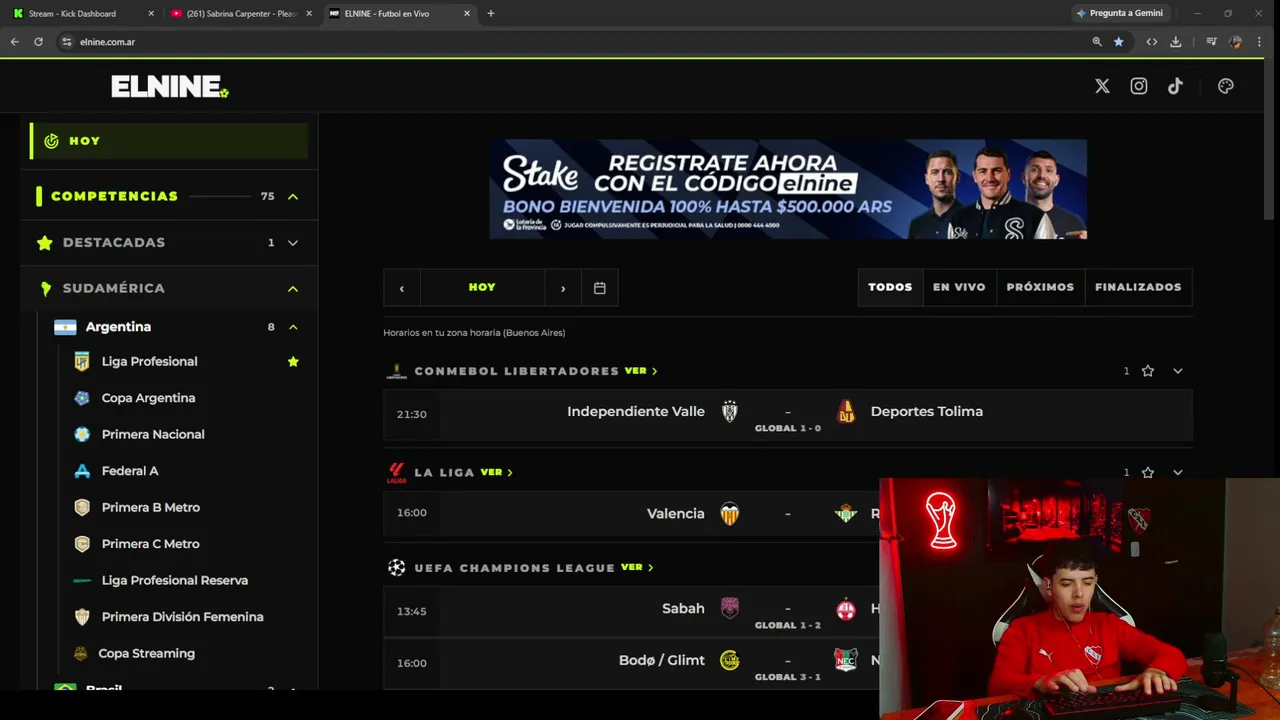Image resolution: width=1280 pixels, height=720 pixels.
Task: Open VER link for UEFA Champions League
Action: point(637,568)
